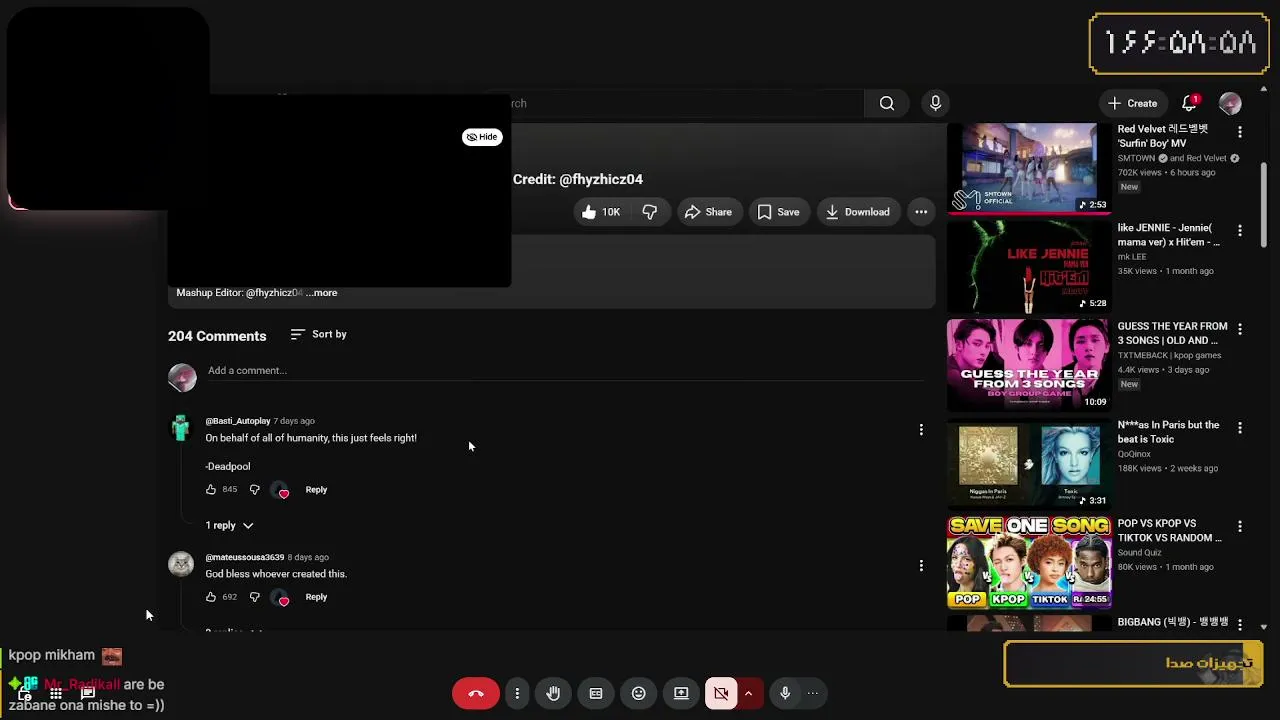Click the @mateussousa3639 cat avatar

(181, 564)
